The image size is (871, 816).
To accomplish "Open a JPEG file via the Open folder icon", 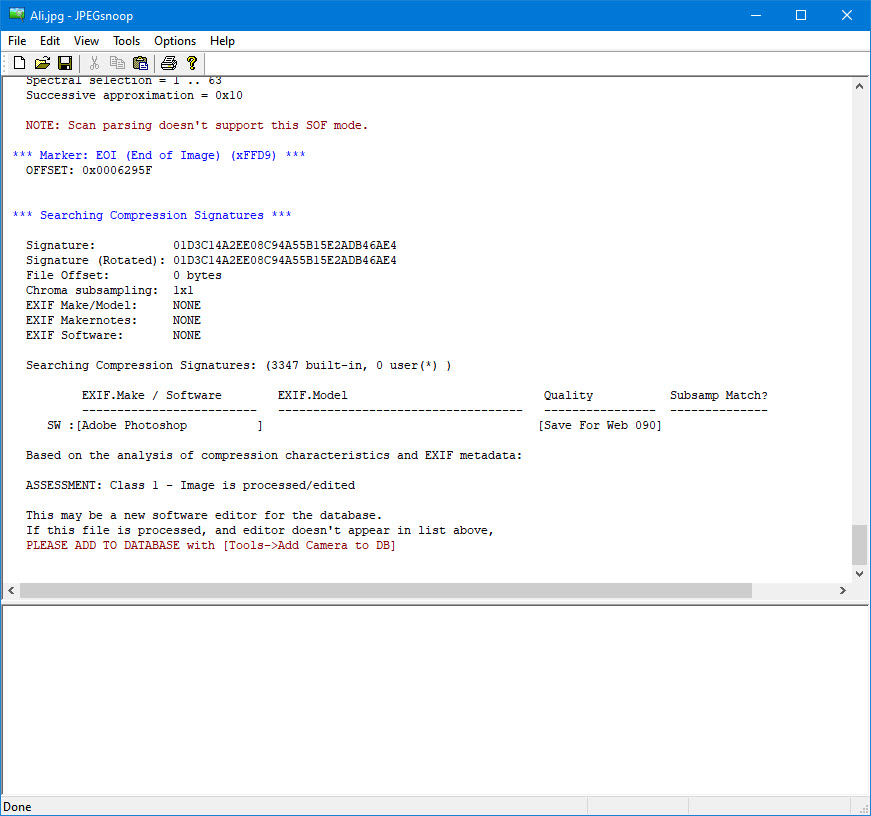I will click(42, 61).
